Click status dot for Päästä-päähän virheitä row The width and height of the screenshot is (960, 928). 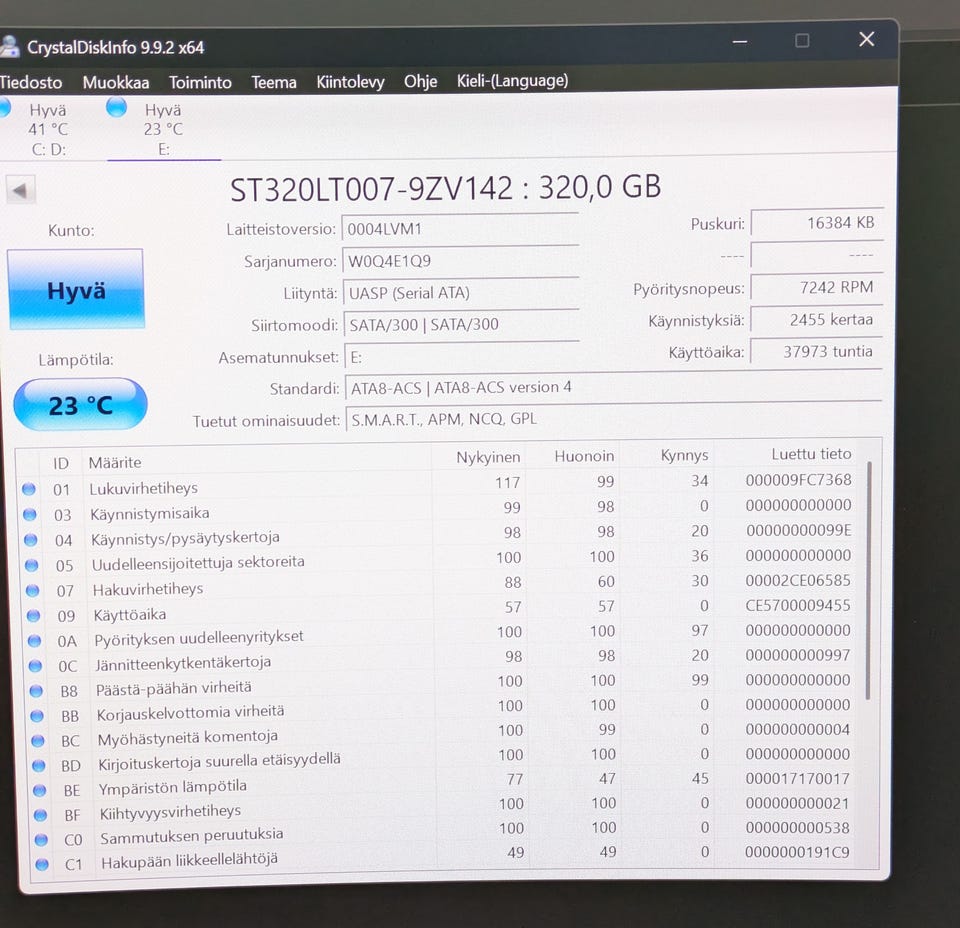click(36, 690)
